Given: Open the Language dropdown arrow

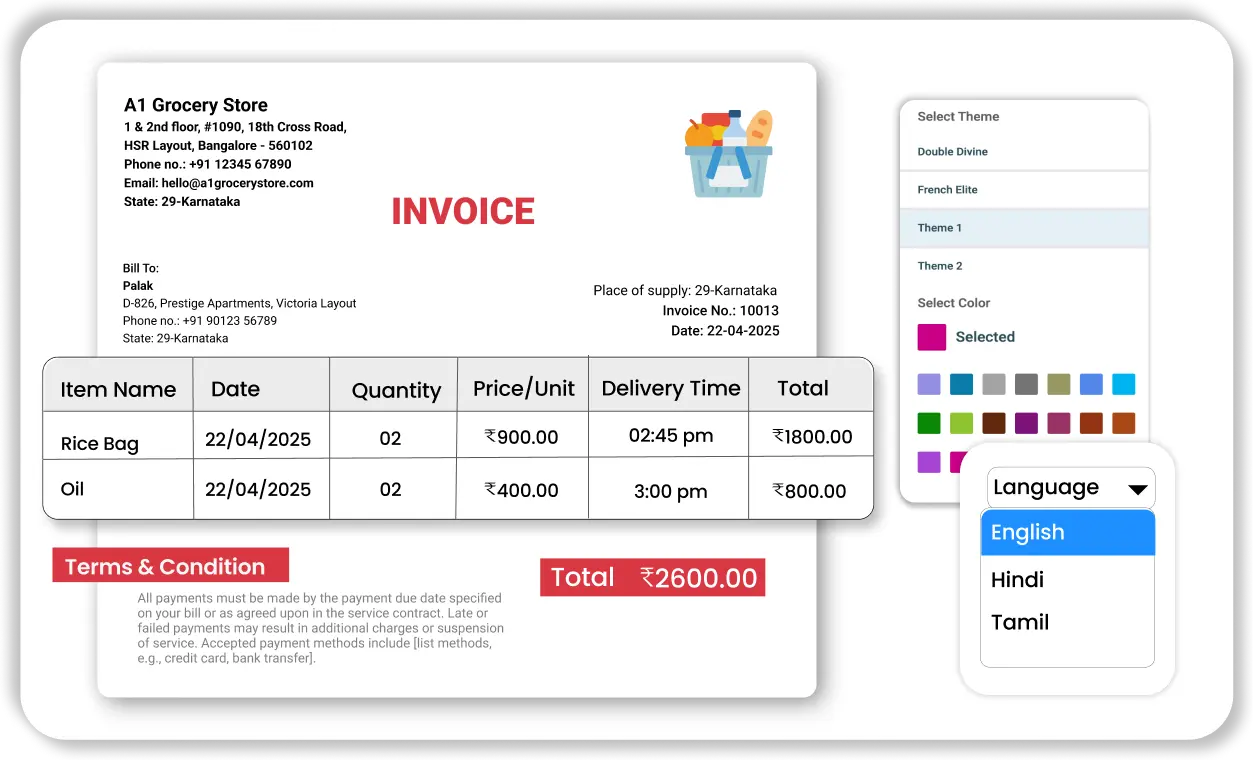Looking at the screenshot, I should pyautogui.click(x=1137, y=489).
